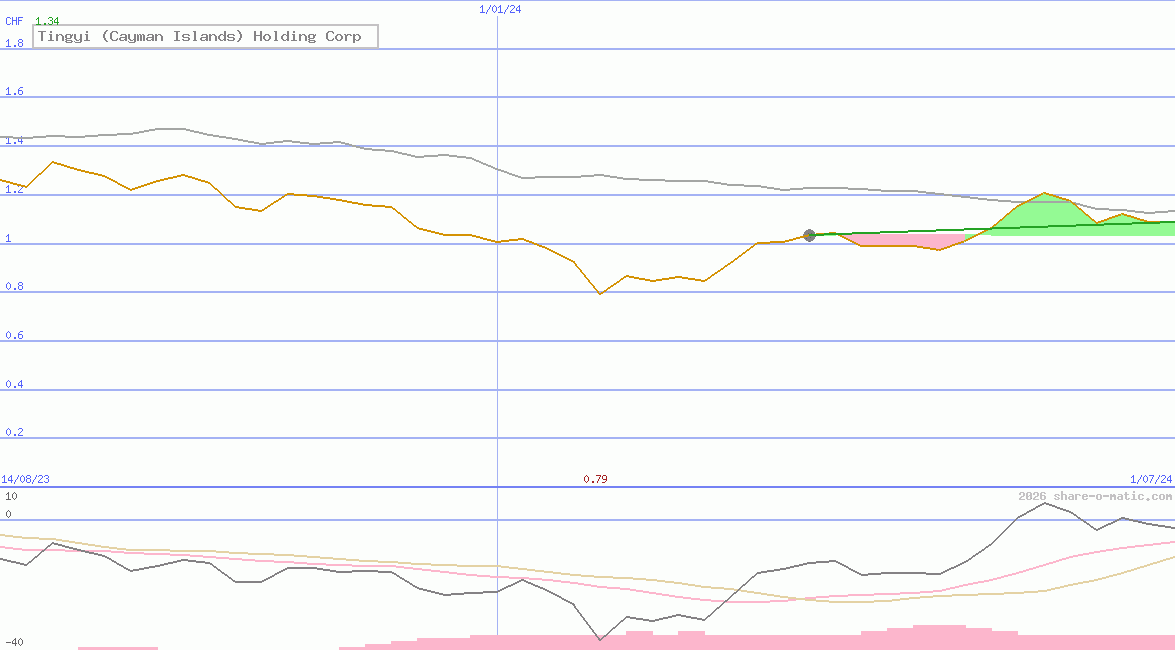Screen dimensions: 1175x650
Task: Click the CHF currency label
Action: (14, 21)
